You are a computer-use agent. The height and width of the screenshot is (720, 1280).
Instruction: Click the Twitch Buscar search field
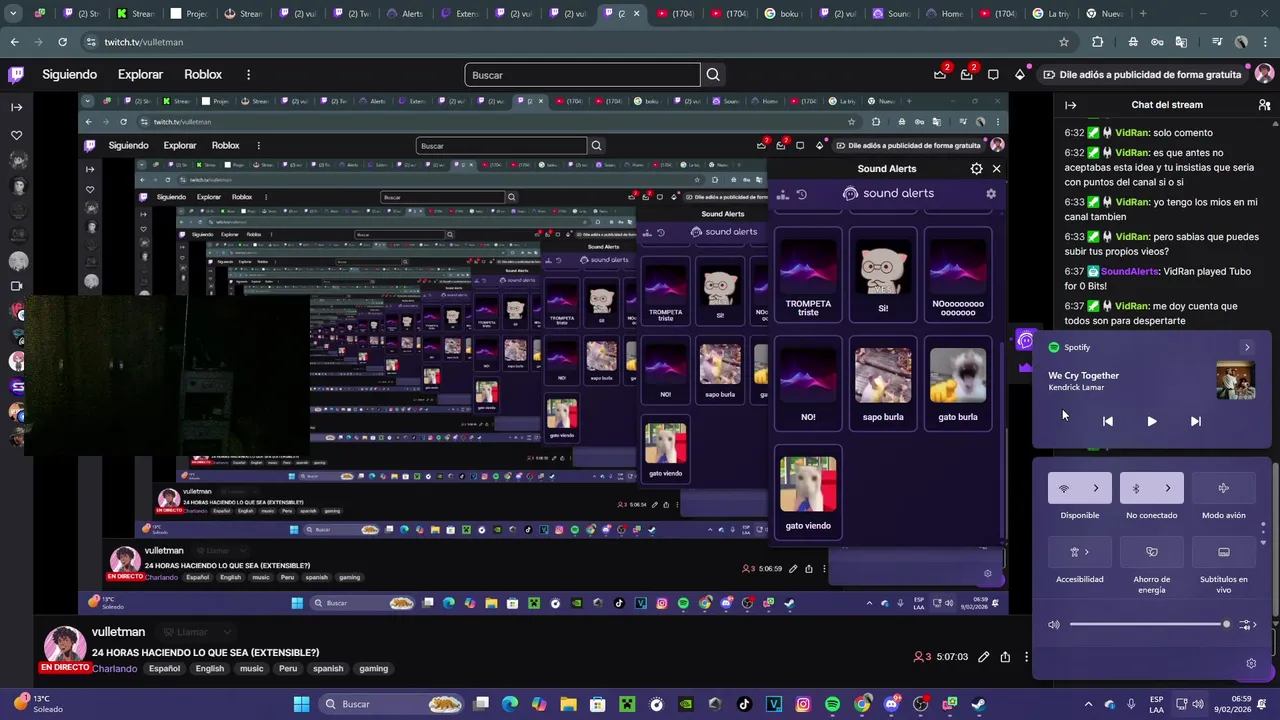tap(582, 75)
